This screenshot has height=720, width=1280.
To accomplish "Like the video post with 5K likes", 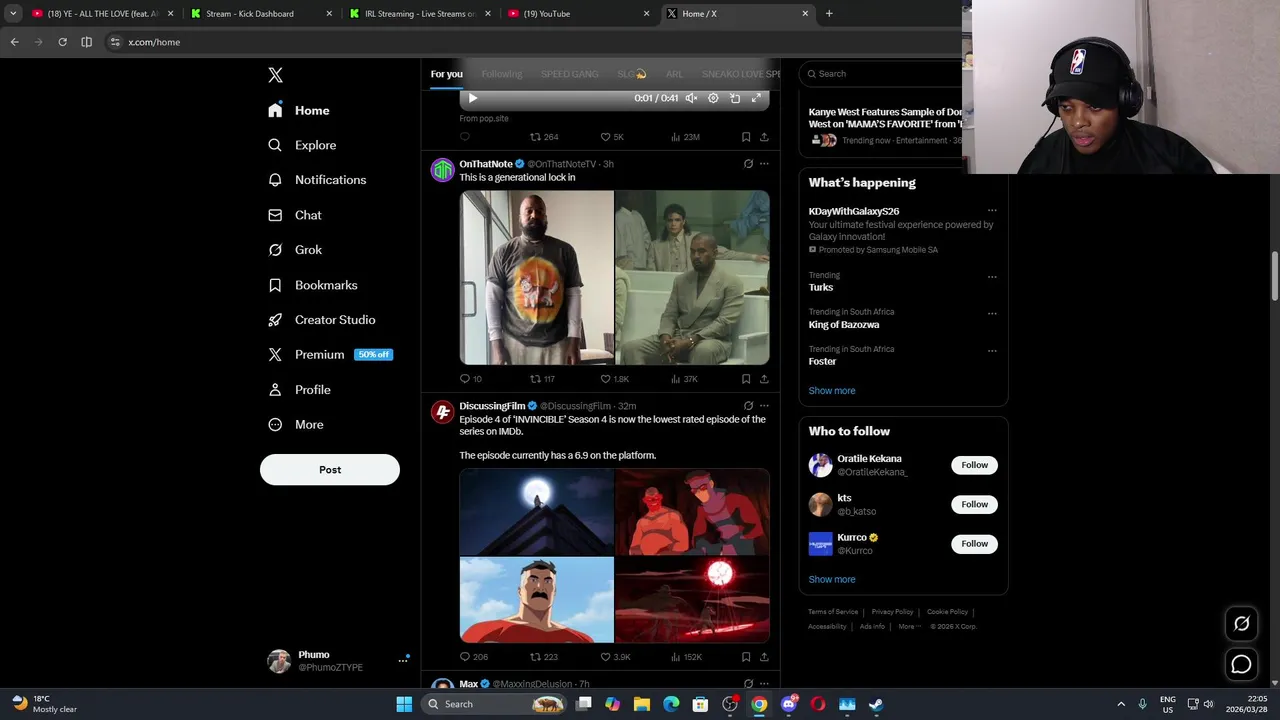I will click(612, 137).
